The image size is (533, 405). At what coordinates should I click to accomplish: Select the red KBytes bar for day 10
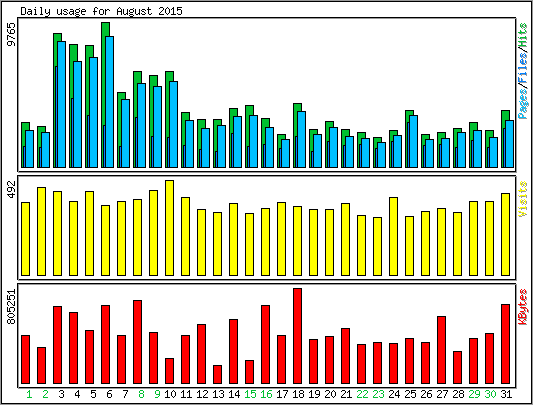(170, 371)
